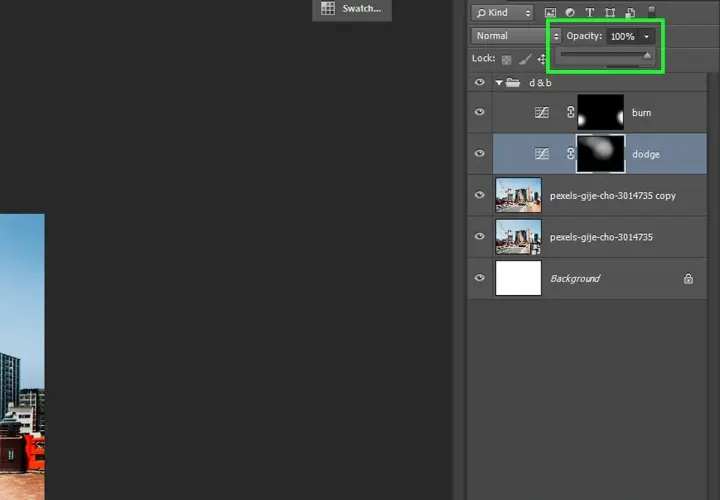Filter layers by adjustment layers icon
This screenshot has width=720, height=500.
(x=570, y=13)
